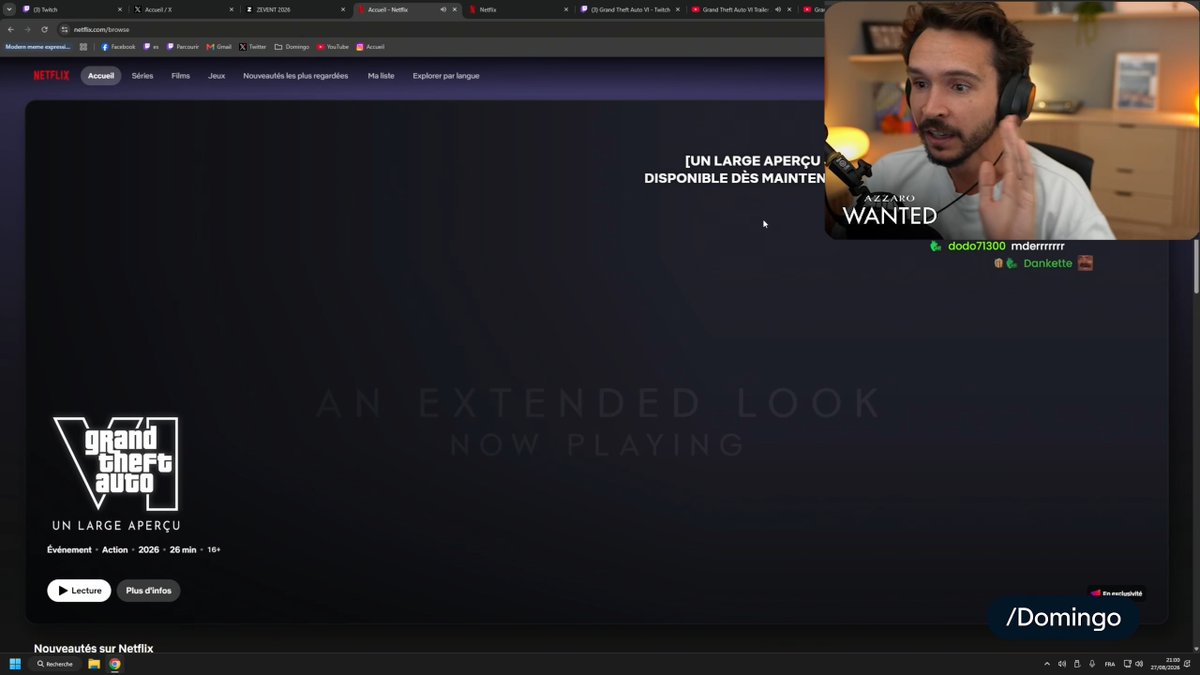Viewport: 1200px width, 675px height.
Task: Open the Parcourir bookmark
Action: pyautogui.click(x=183, y=47)
